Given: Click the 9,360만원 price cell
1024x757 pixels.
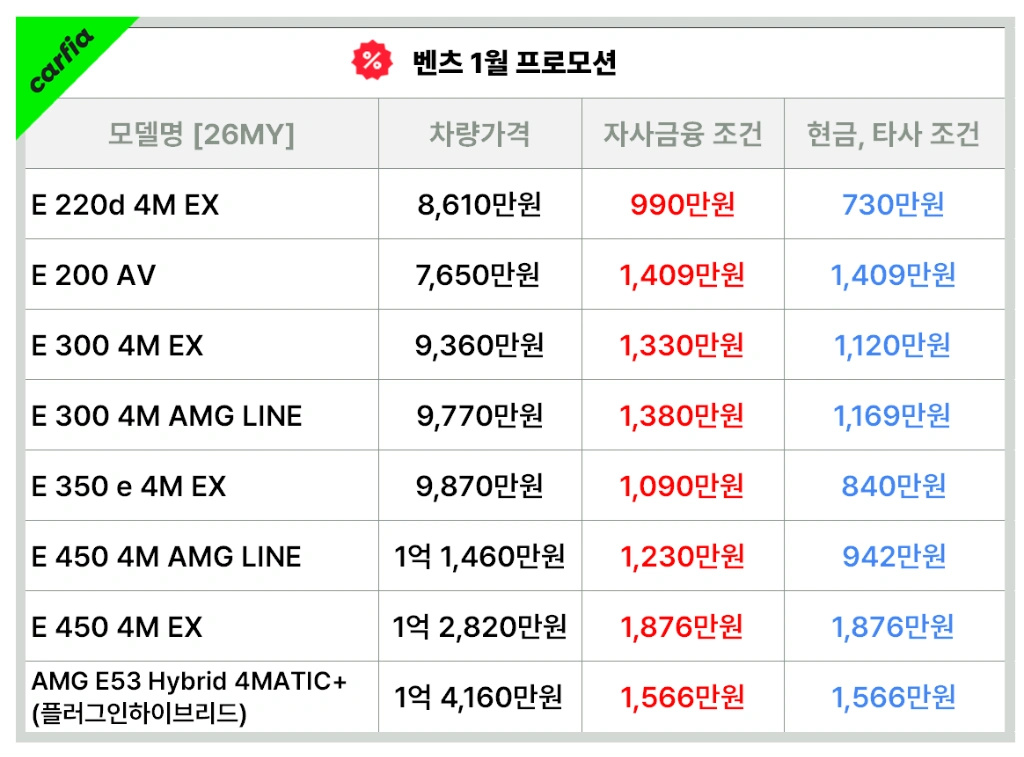Looking at the screenshot, I should coord(479,346).
